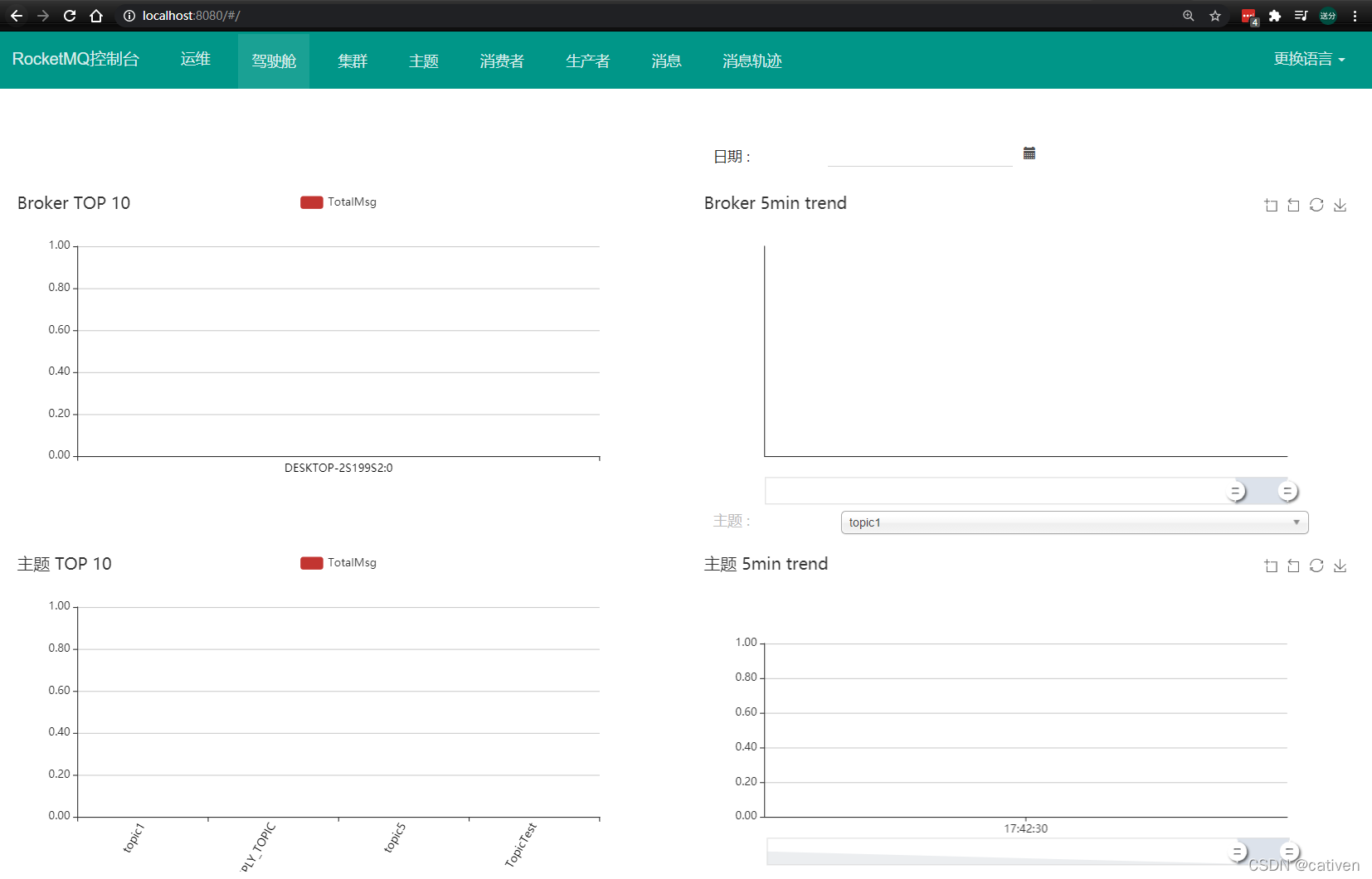Click the 17:42:30 time label
The width and height of the screenshot is (1372, 879).
click(1026, 828)
